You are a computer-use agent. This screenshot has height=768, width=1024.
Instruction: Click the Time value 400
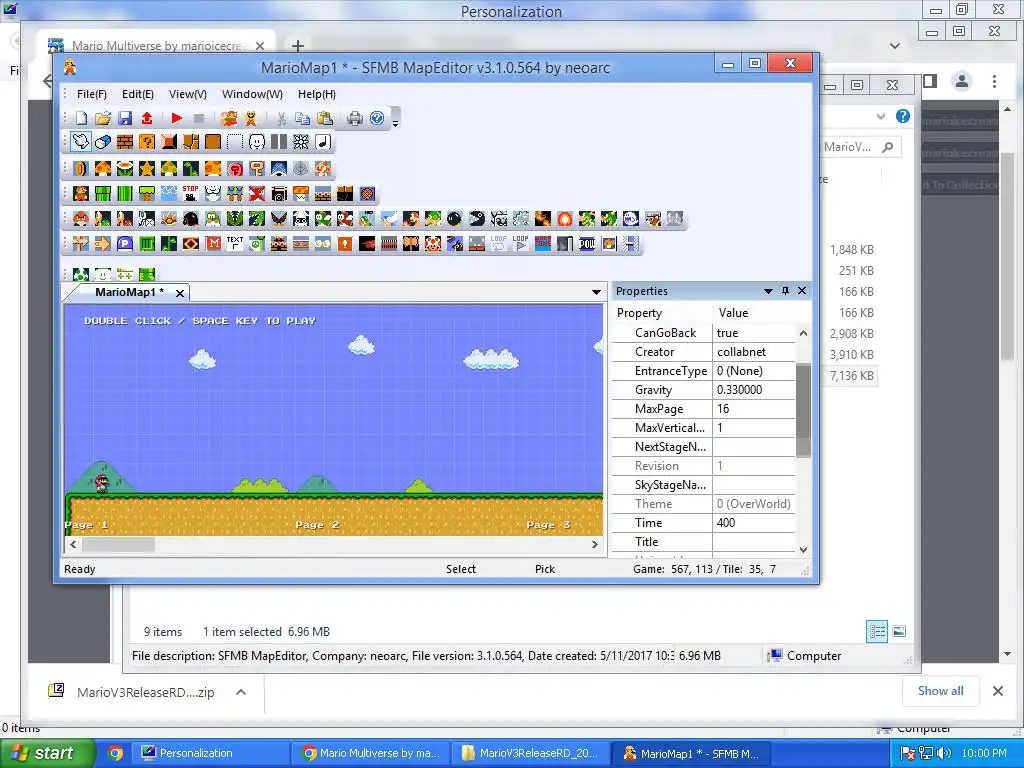coord(754,523)
